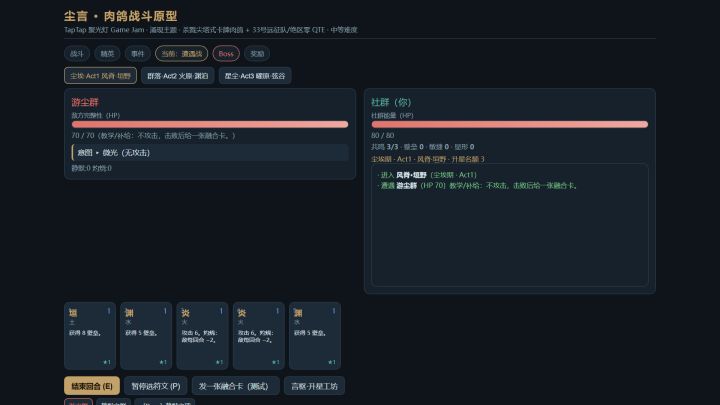
Task: Select the 战斗 encounter pill
Action: pos(77,54)
